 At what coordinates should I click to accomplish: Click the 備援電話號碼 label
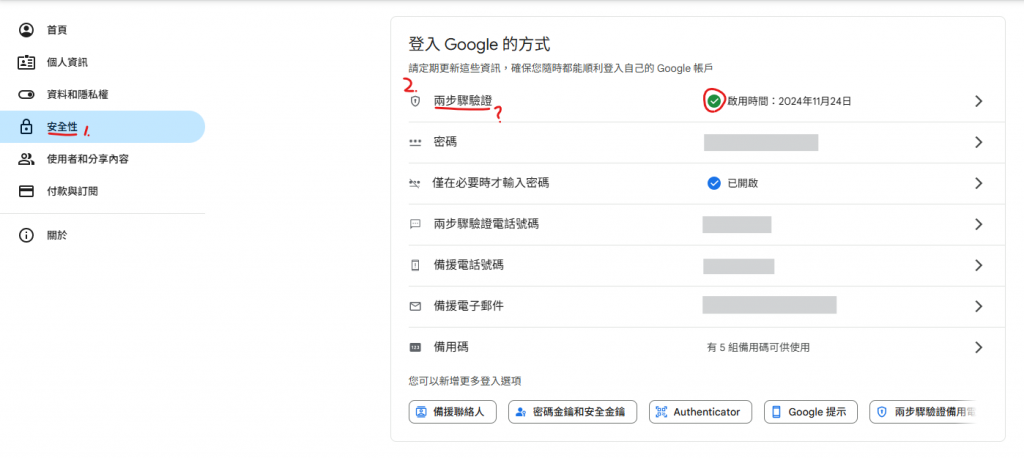point(469,265)
